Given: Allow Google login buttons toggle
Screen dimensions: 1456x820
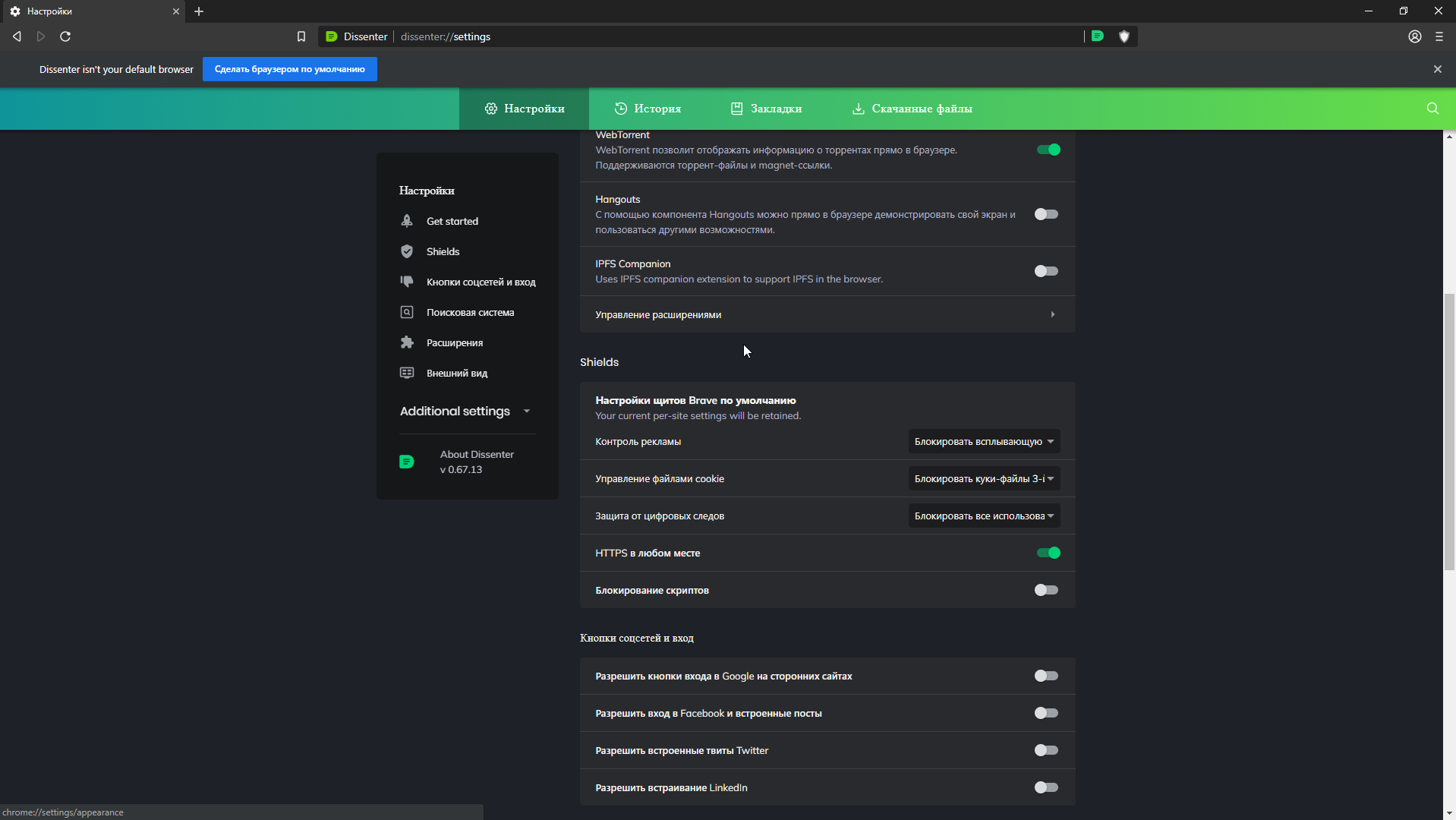Looking at the screenshot, I should click(x=1046, y=676).
